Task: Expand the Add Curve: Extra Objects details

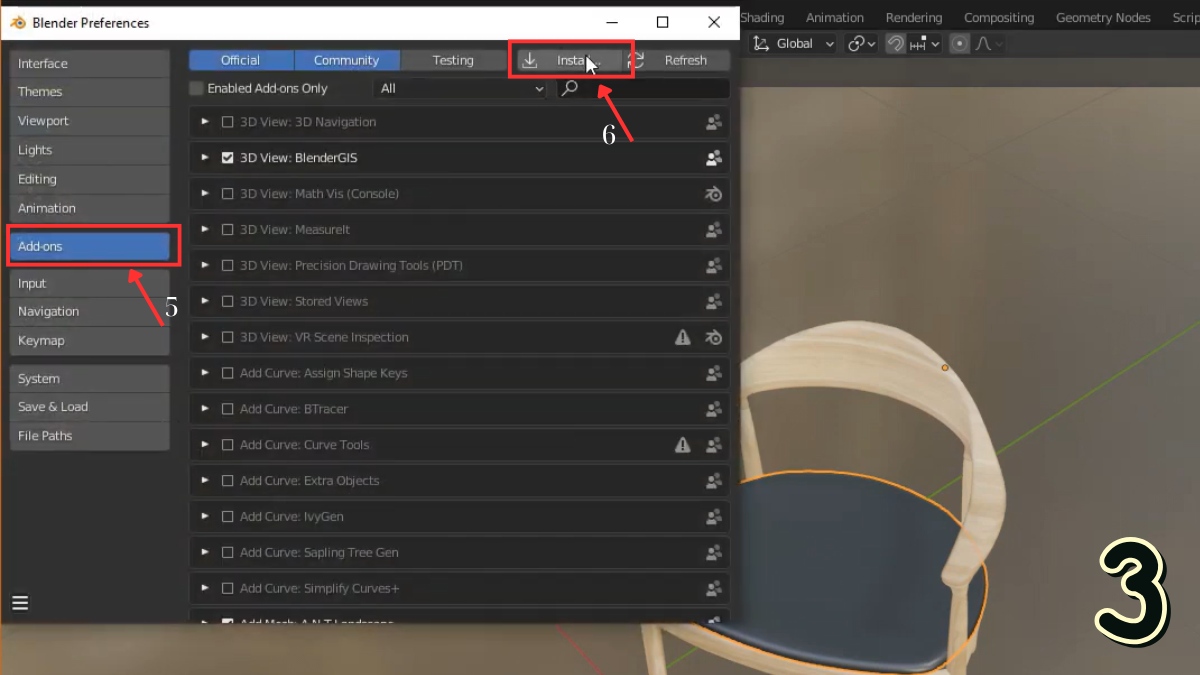Action: pyautogui.click(x=205, y=481)
